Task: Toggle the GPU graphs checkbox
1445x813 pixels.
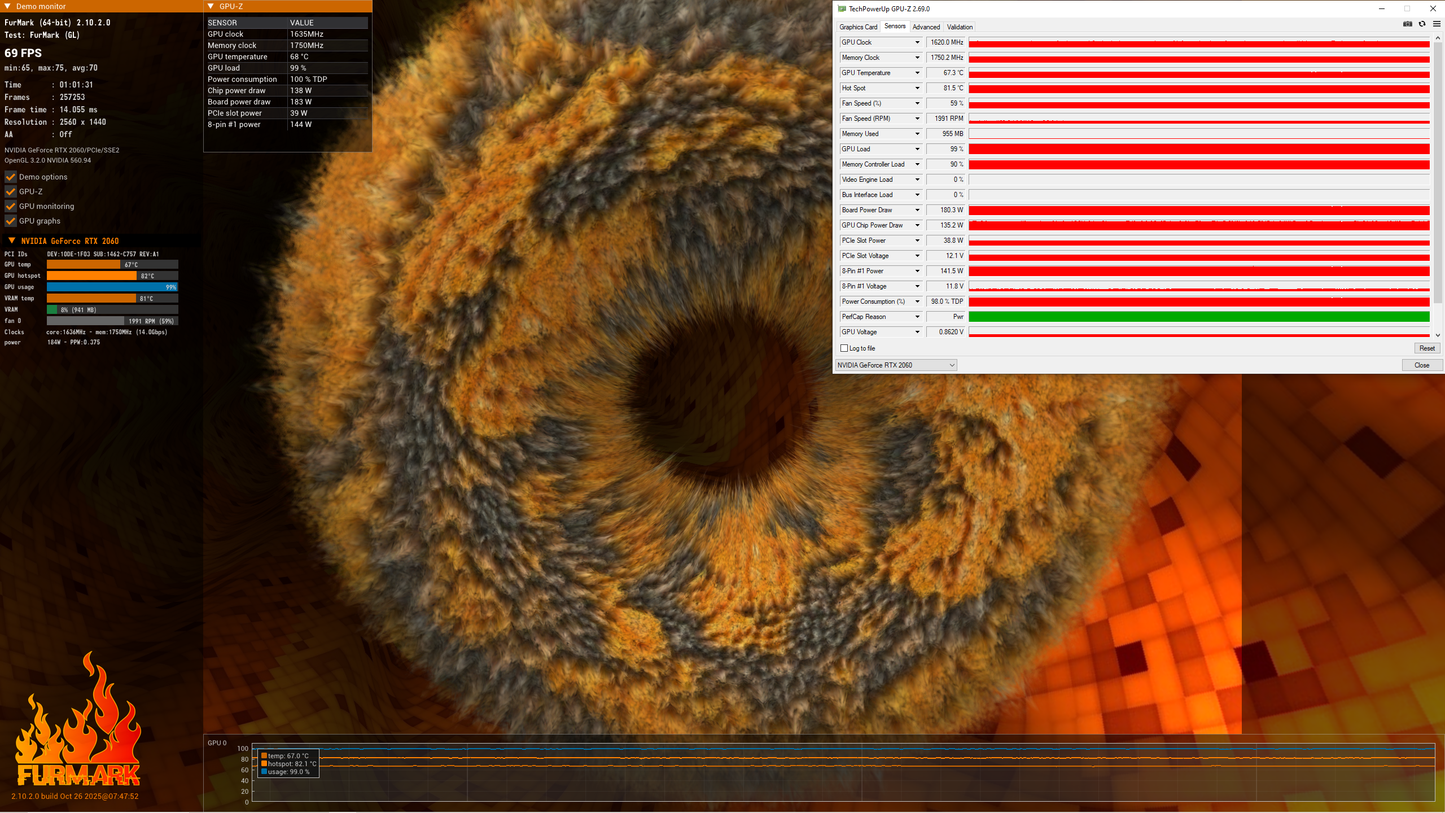Action: [11, 221]
